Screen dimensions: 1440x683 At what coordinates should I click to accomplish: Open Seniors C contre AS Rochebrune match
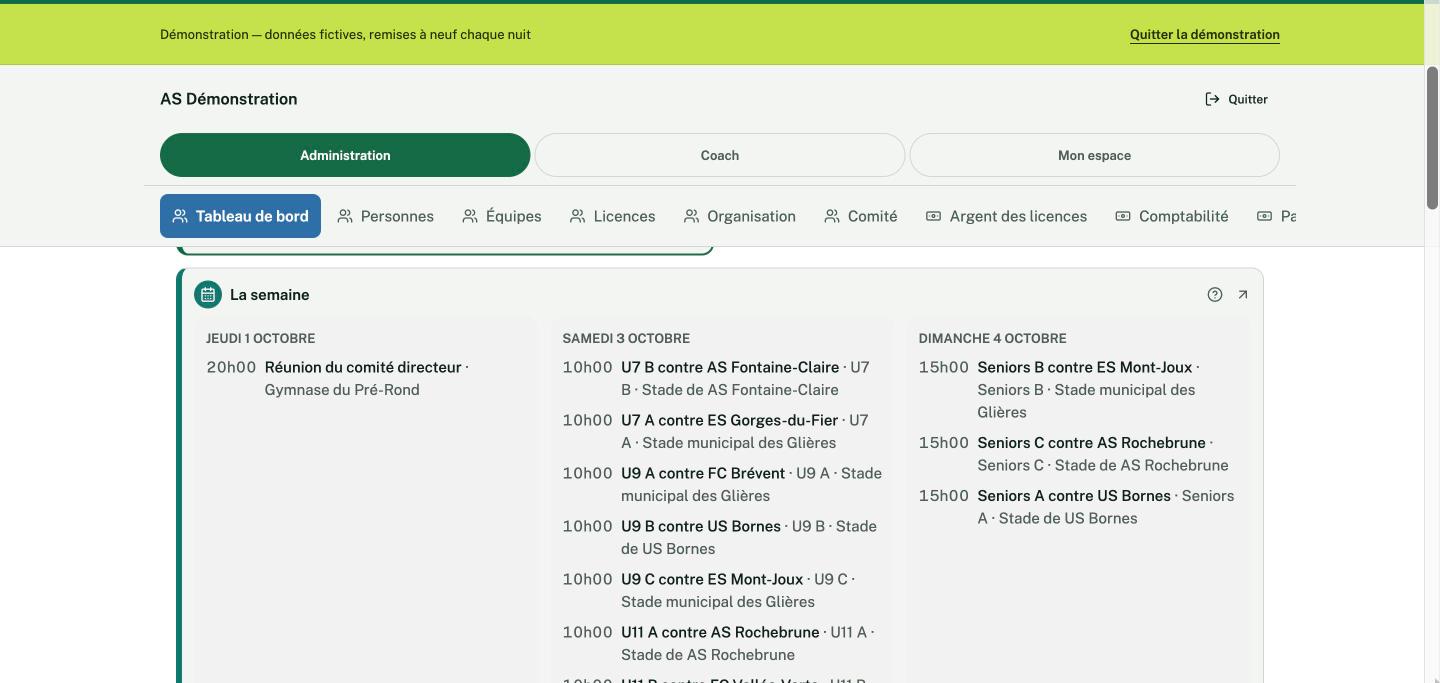1092,442
